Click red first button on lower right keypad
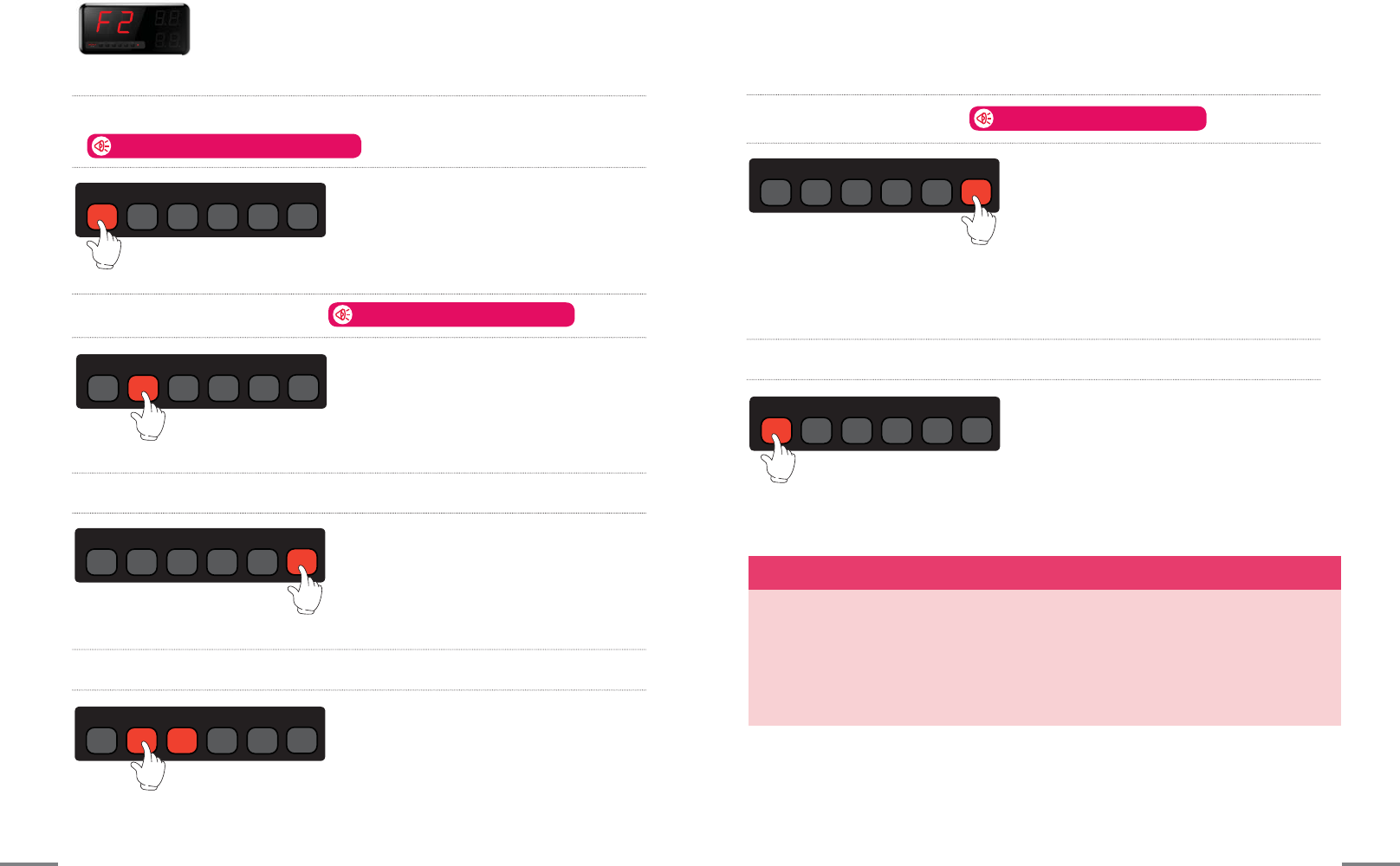 click(x=776, y=430)
